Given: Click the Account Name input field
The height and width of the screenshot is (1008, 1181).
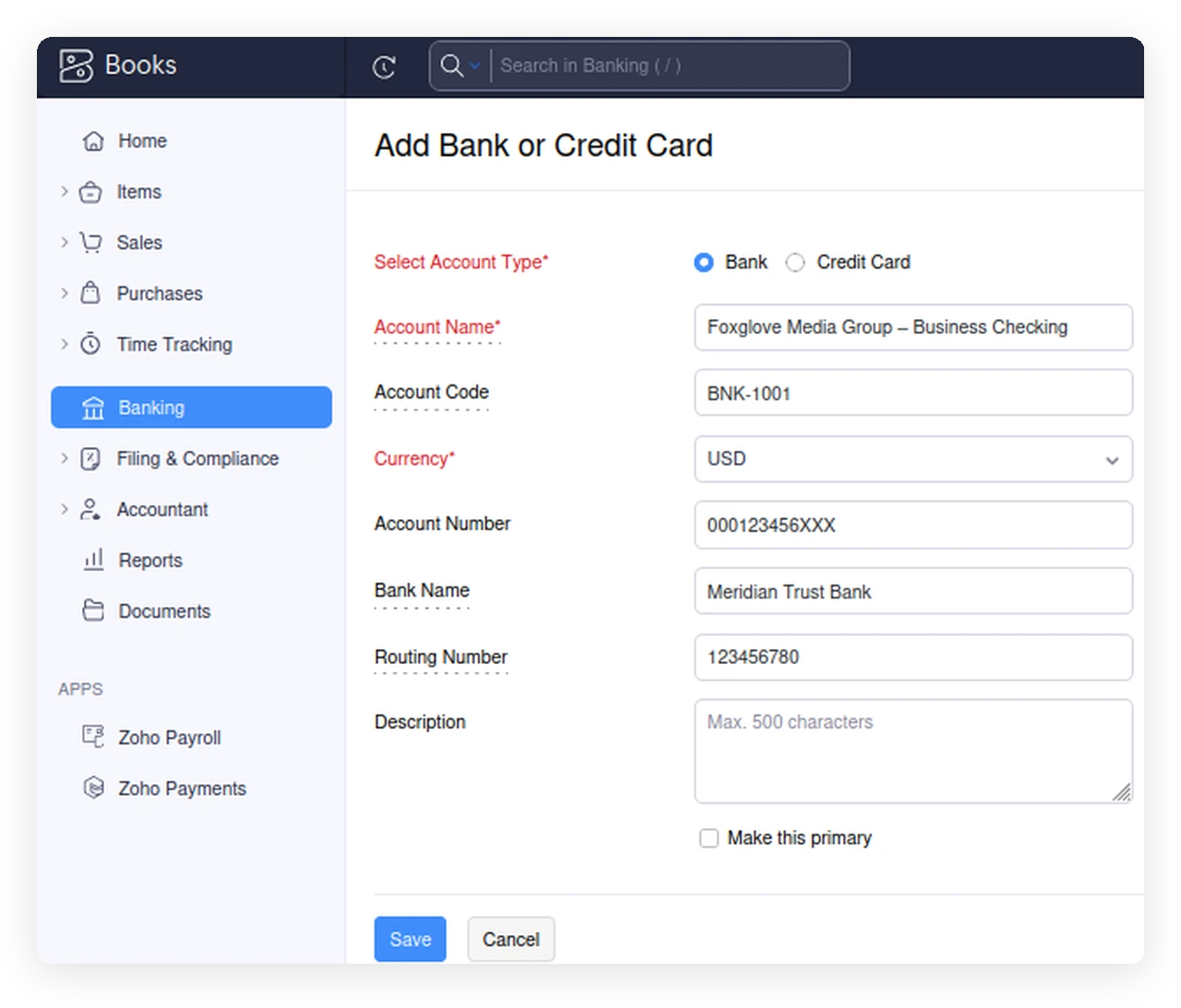Looking at the screenshot, I should pyautogui.click(x=913, y=327).
